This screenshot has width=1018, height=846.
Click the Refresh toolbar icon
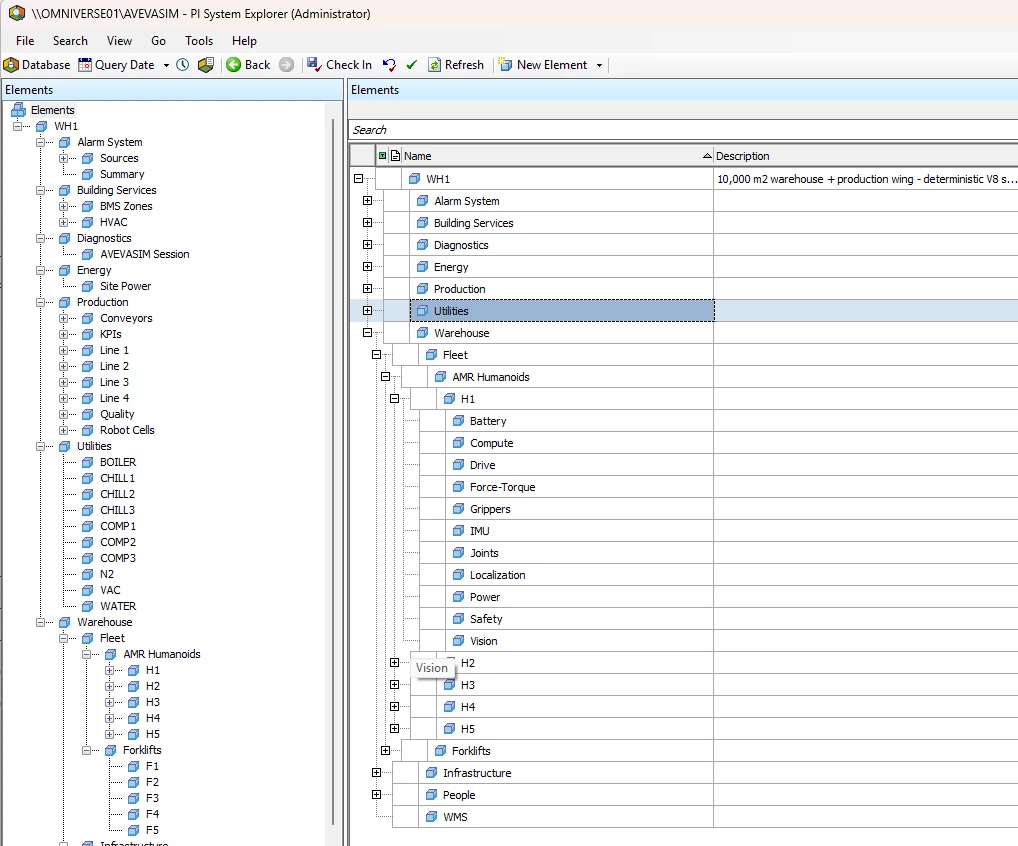434,65
